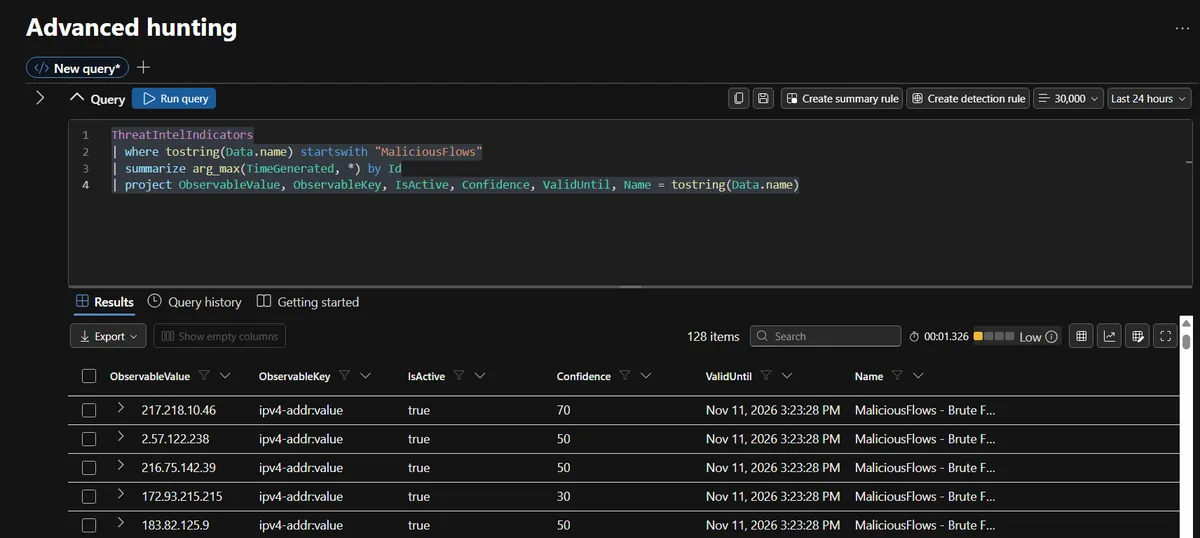The width and height of the screenshot is (1200, 538).
Task: Open the 30,000 result limit dropdown
Action: (1069, 99)
